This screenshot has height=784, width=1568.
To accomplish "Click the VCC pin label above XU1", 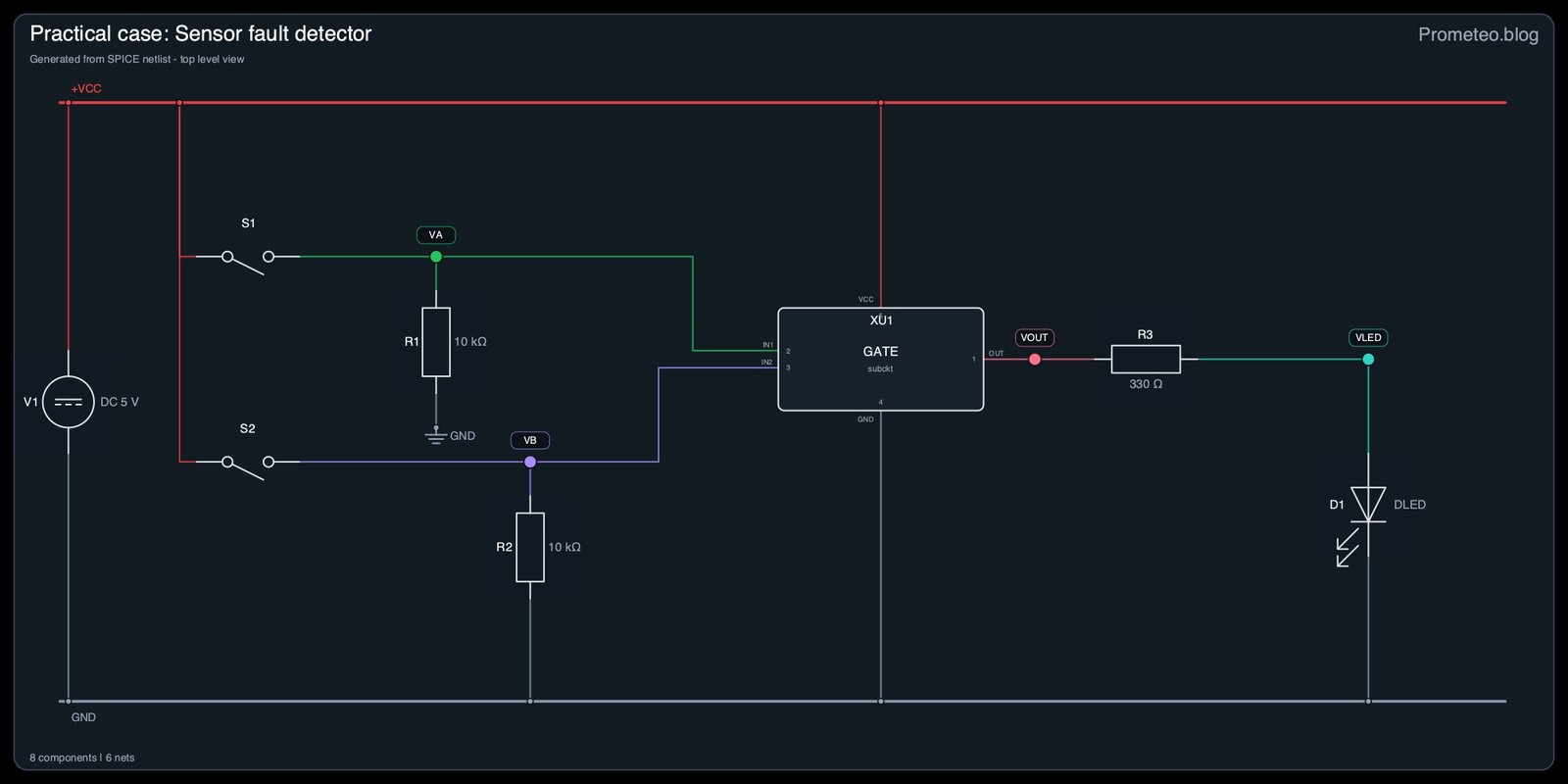I will (x=866, y=300).
